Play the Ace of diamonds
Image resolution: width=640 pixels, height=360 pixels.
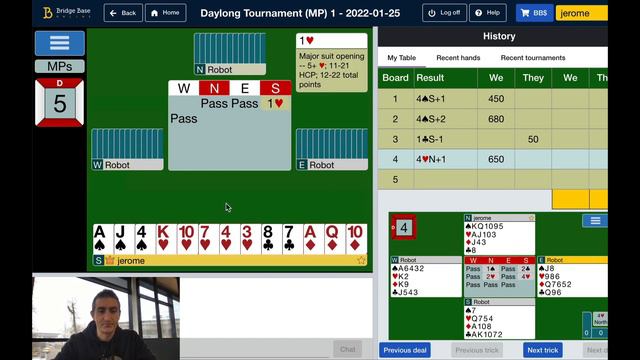(314, 239)
